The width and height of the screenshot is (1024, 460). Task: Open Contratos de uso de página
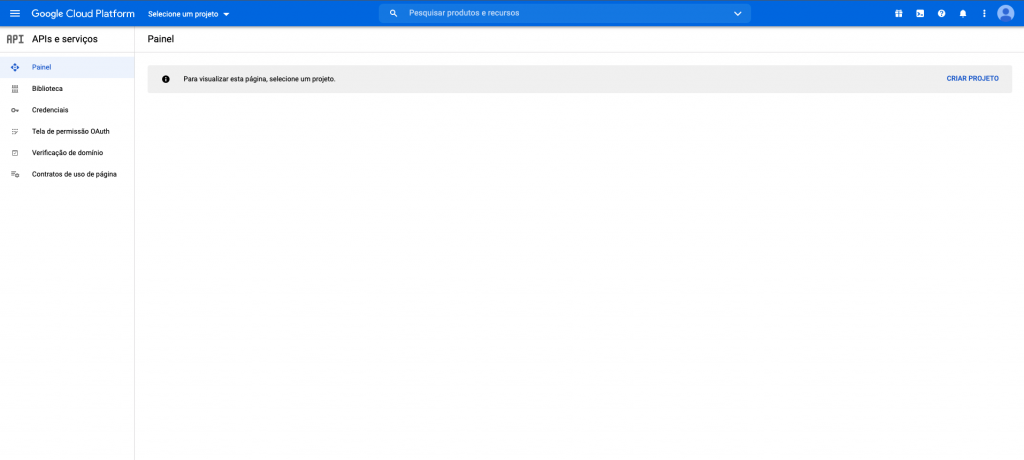(x=74, y=174)
